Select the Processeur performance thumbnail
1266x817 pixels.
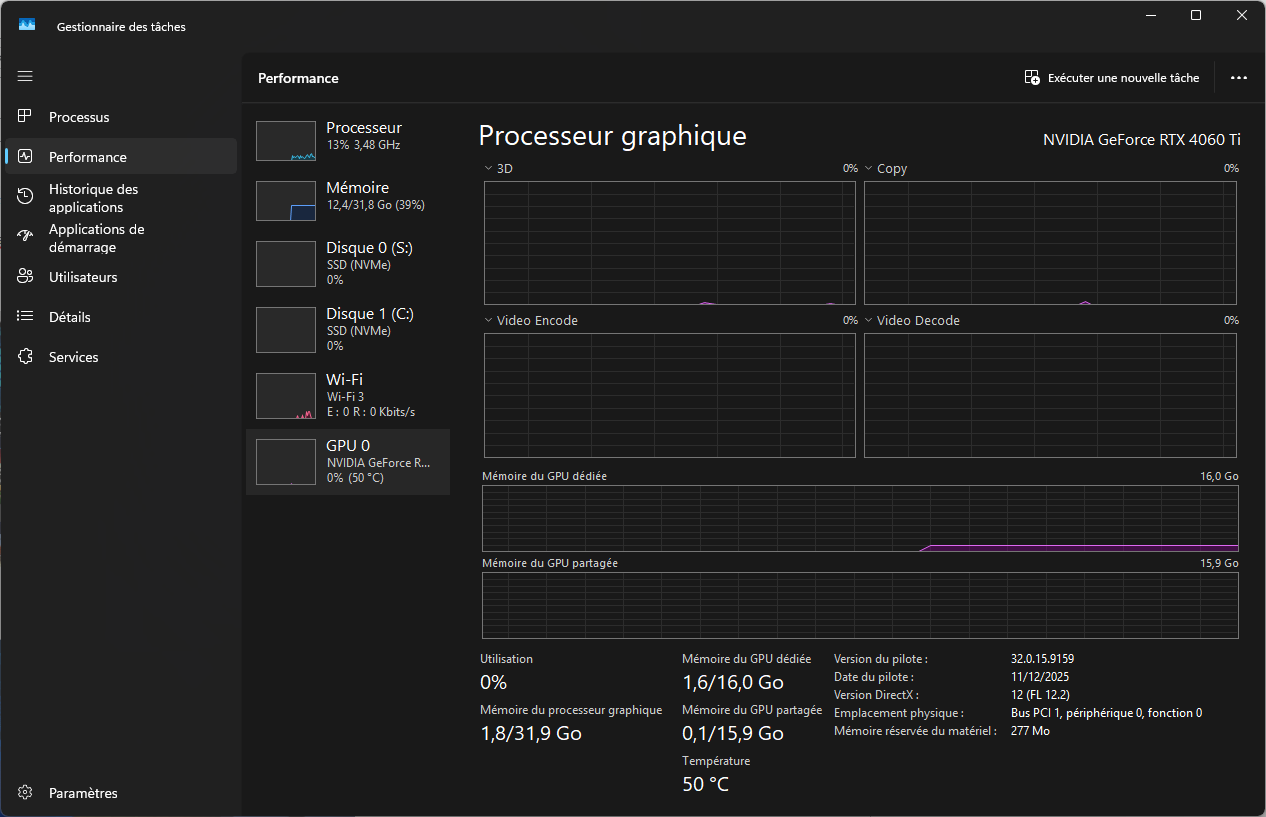pyautogui.click(x=286, y=141)
